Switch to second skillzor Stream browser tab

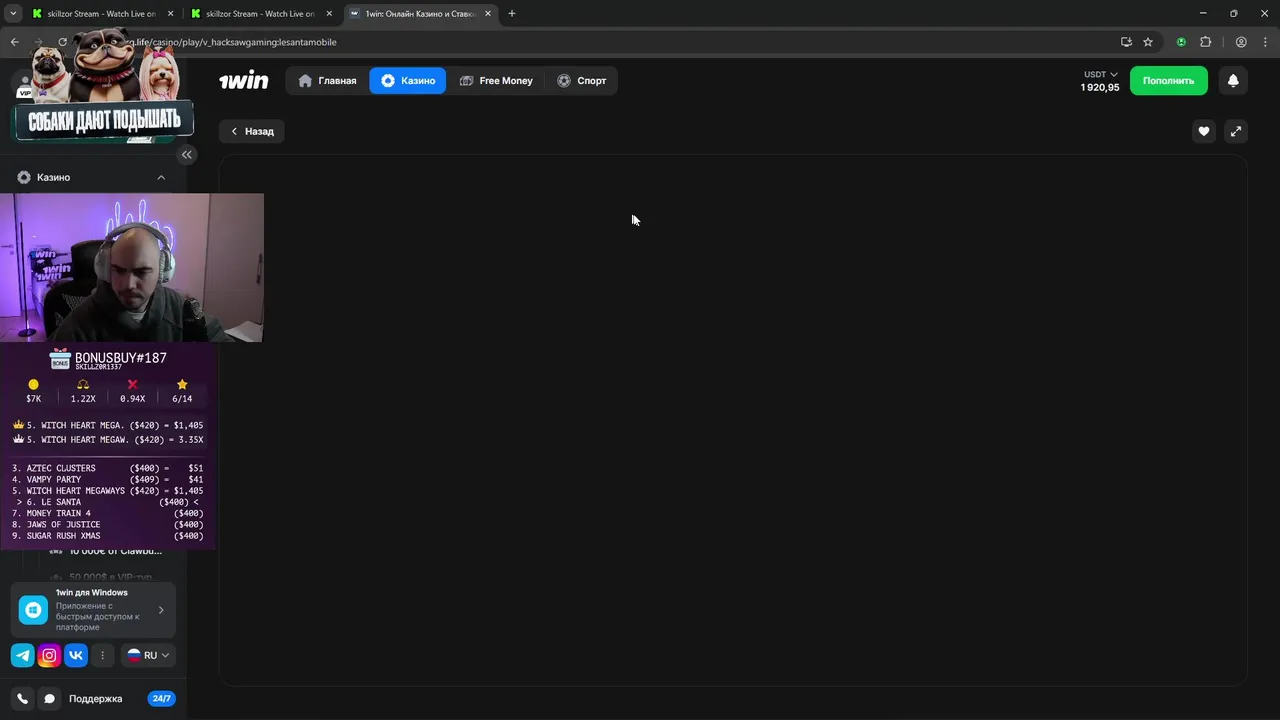pyautogui.click(x=260, y=14)
